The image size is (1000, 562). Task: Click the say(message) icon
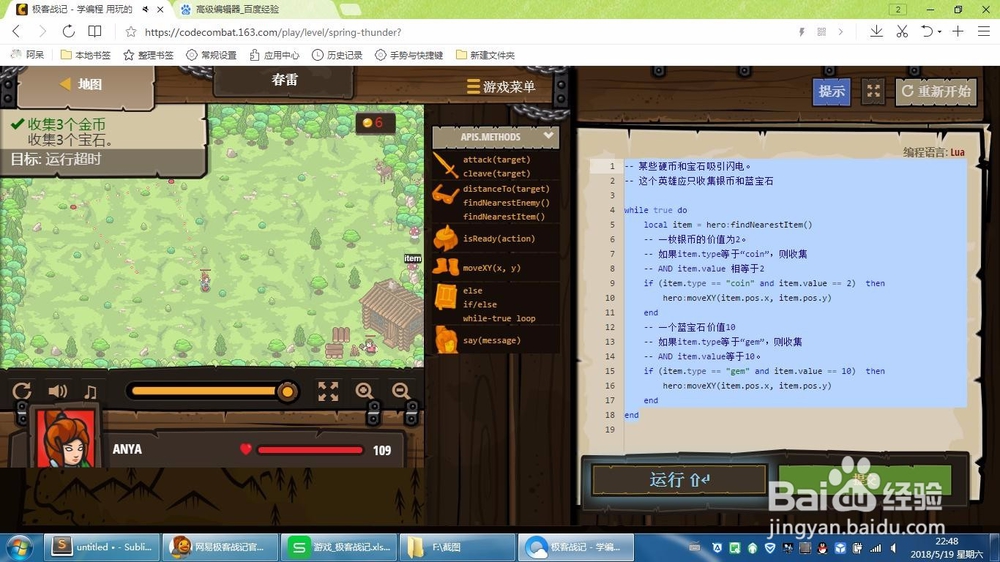pyautogui.click(x=446, y=339)
